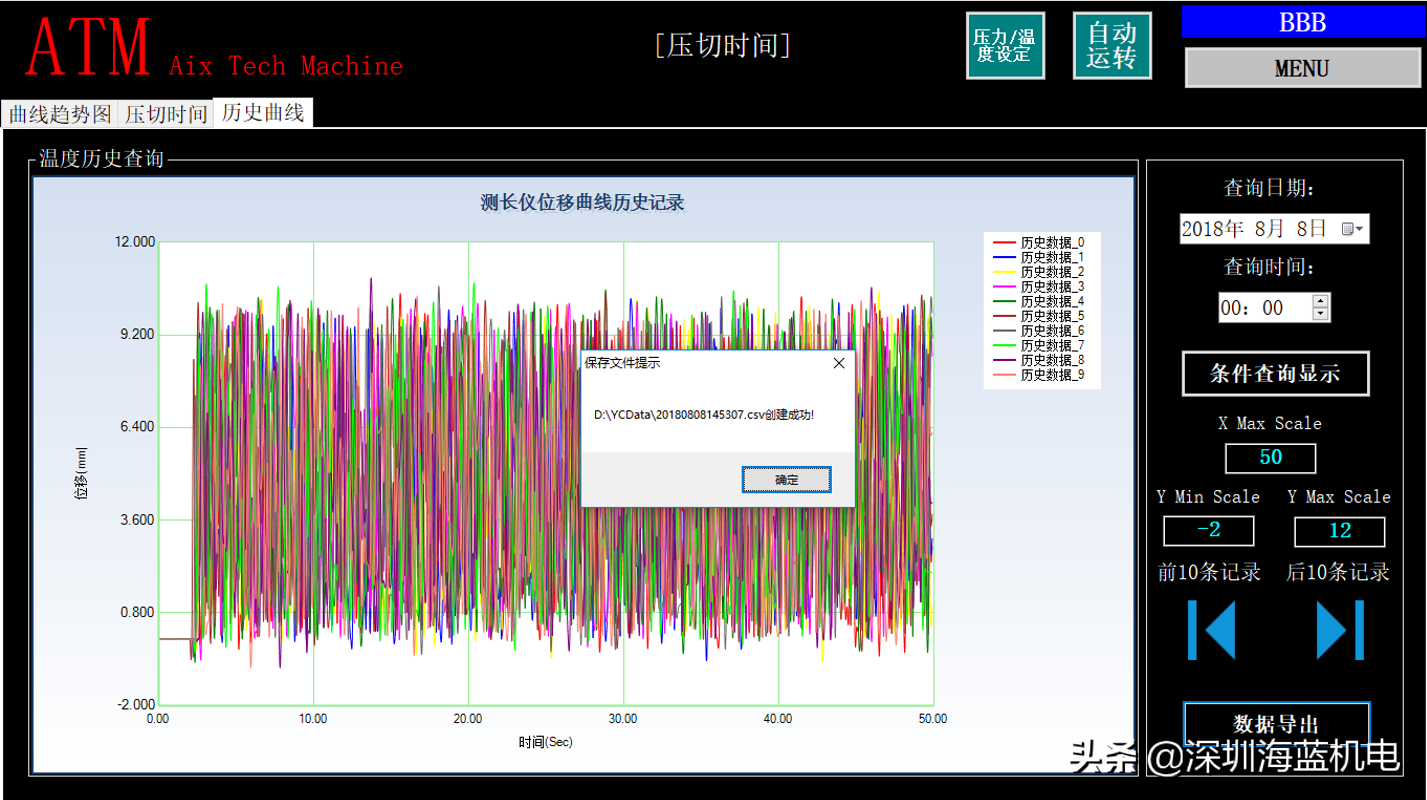This screenshot has height=800, width=1427.
Task: Click legend entry 历史数据_3
Action: (1038, 287)
